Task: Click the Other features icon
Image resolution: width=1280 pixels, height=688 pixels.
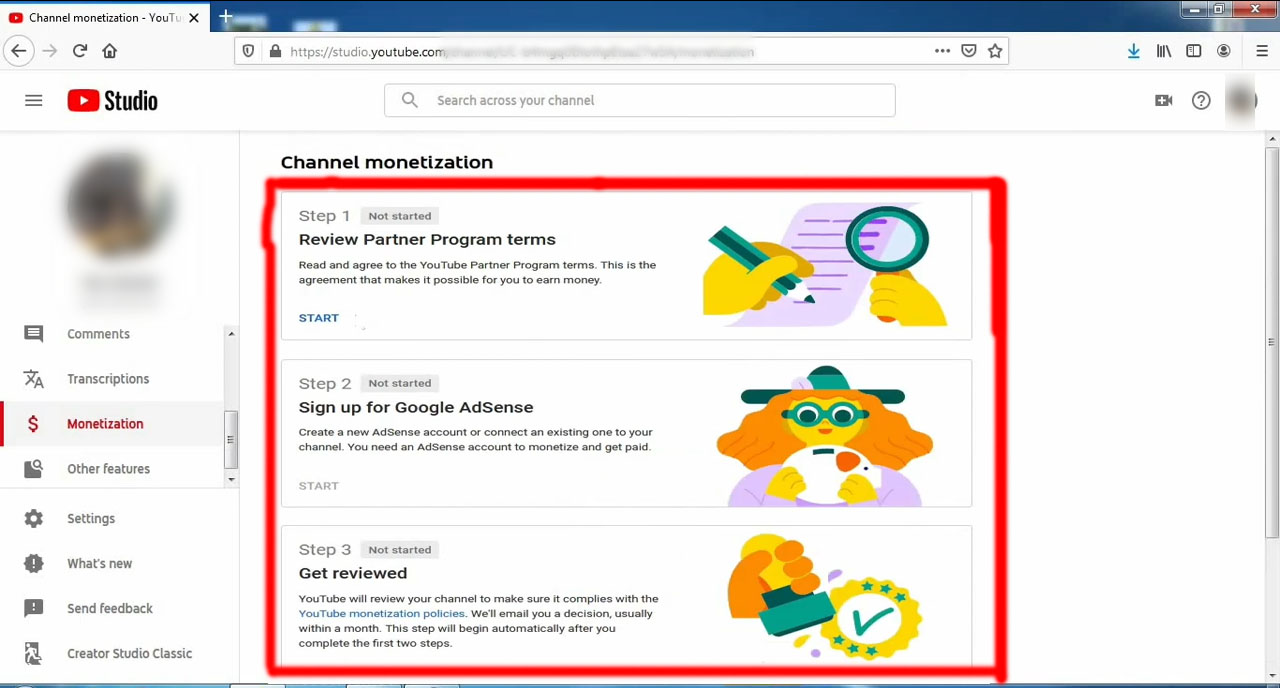Action: (33, 469)
